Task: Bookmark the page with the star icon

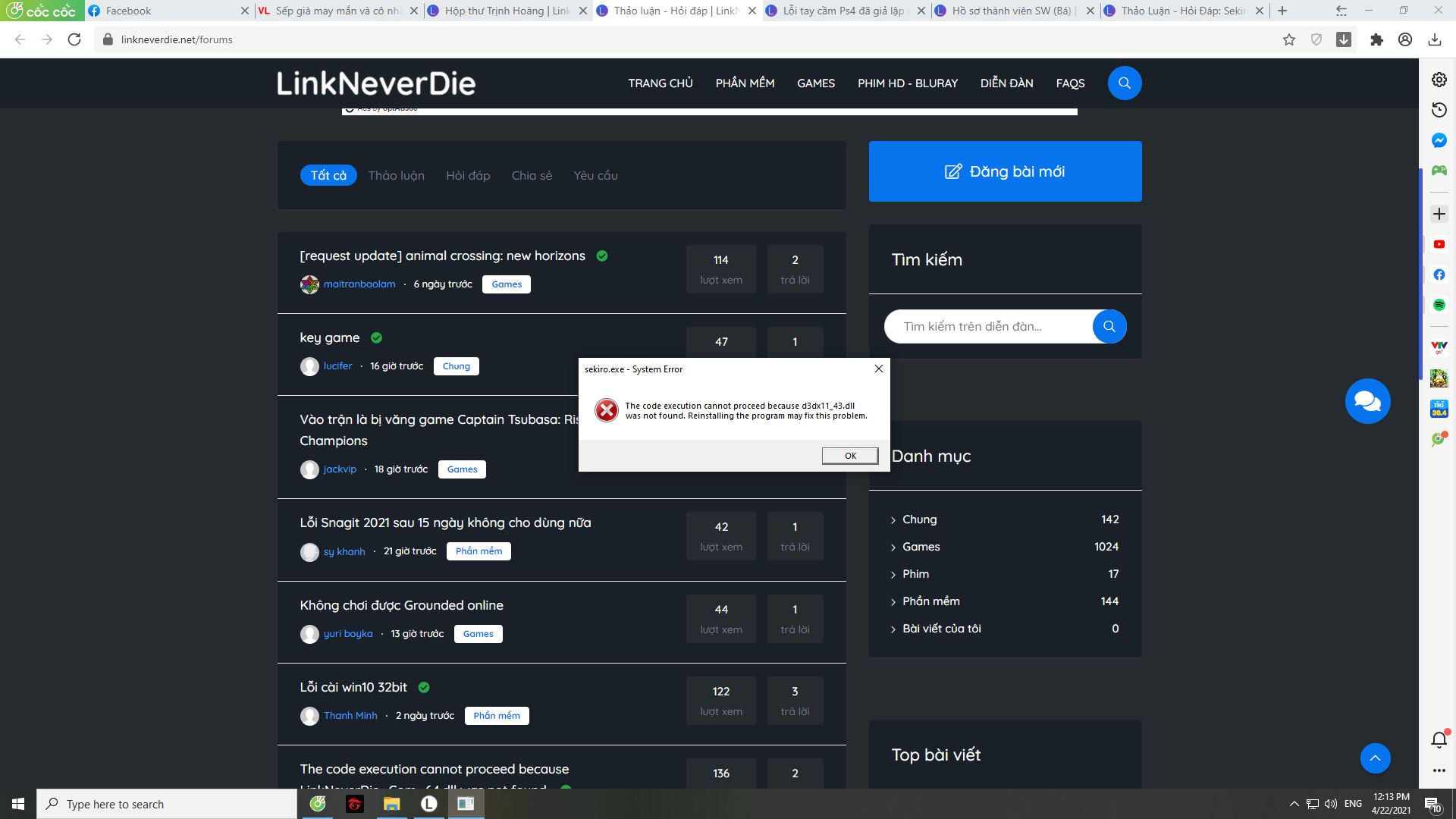Action: coord(1288,39)
